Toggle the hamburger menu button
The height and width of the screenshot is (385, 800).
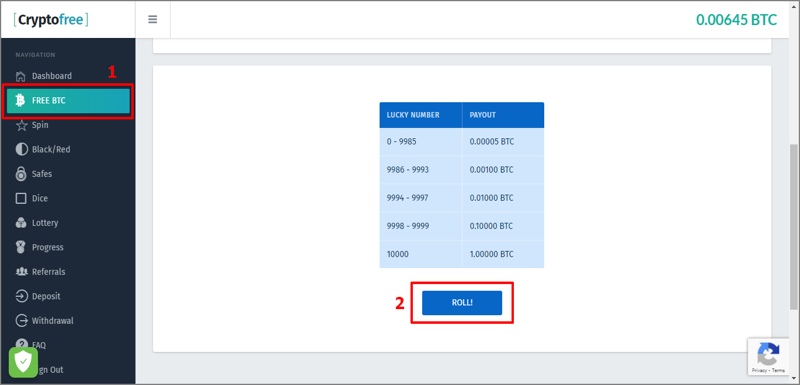click(x=153, y=19)
